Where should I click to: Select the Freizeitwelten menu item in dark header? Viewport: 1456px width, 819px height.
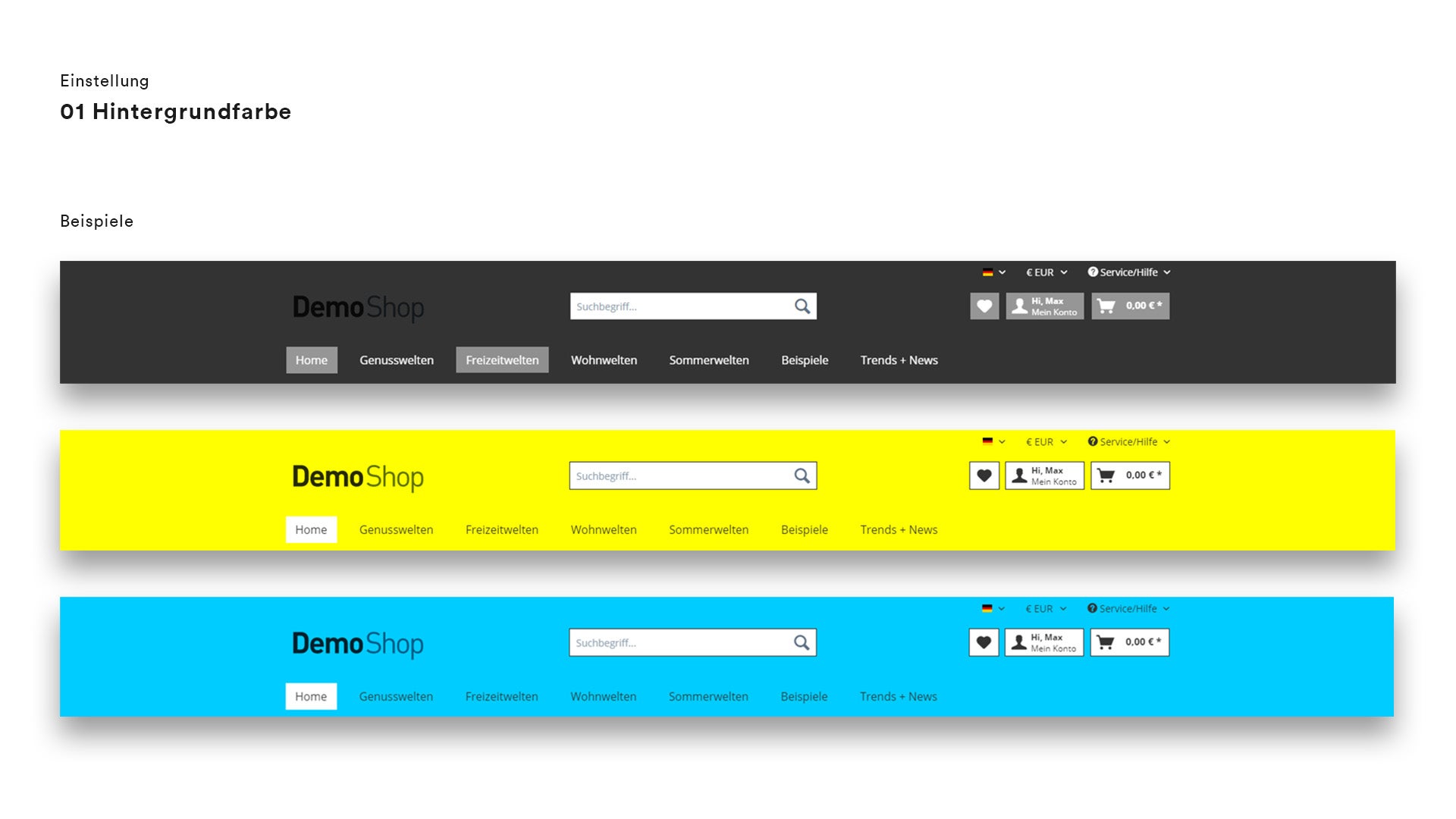pos(502,360)
